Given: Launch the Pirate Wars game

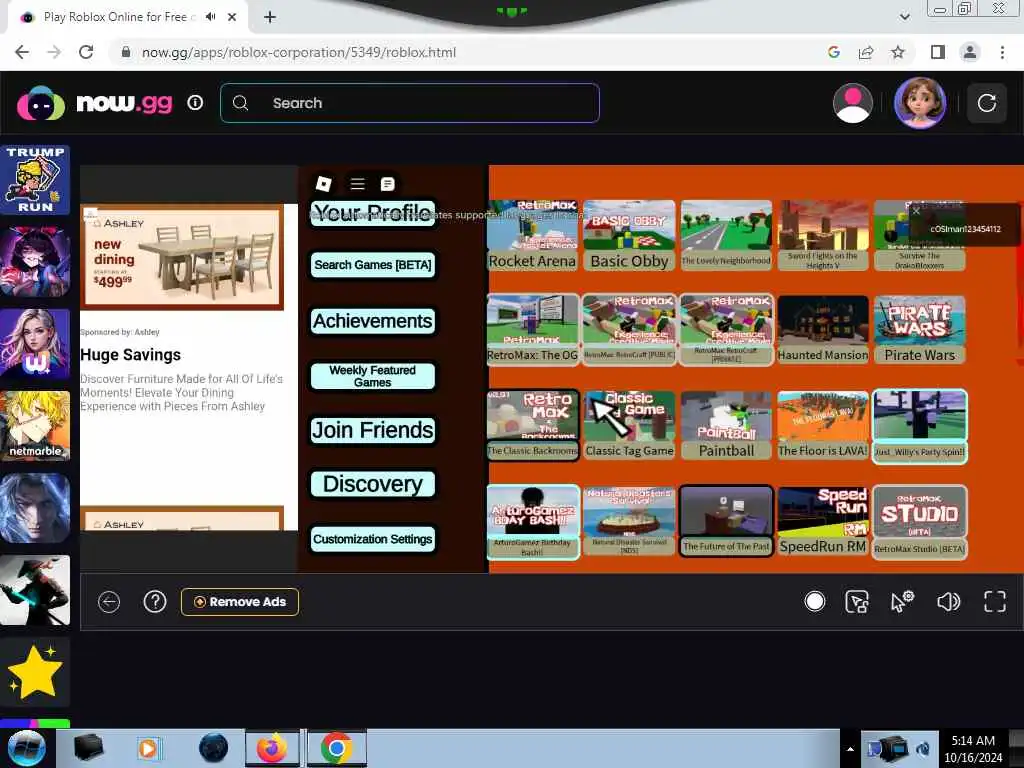Looking at the screenshot, I should pyautogui.click(x=920, y=329).
